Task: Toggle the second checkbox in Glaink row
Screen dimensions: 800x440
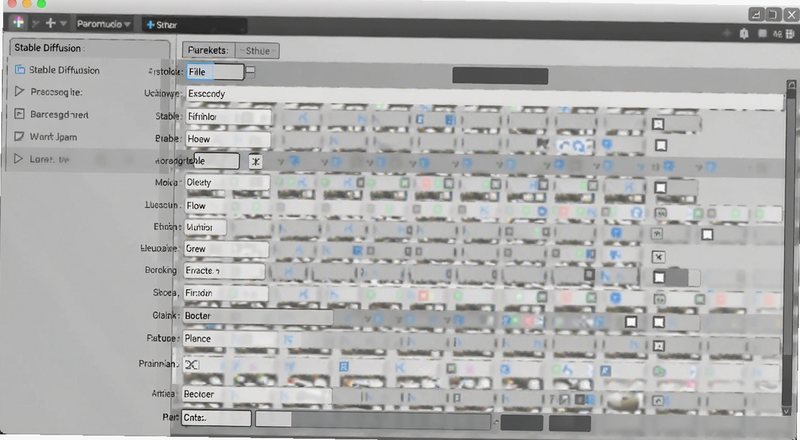Action: click(659, 322)
